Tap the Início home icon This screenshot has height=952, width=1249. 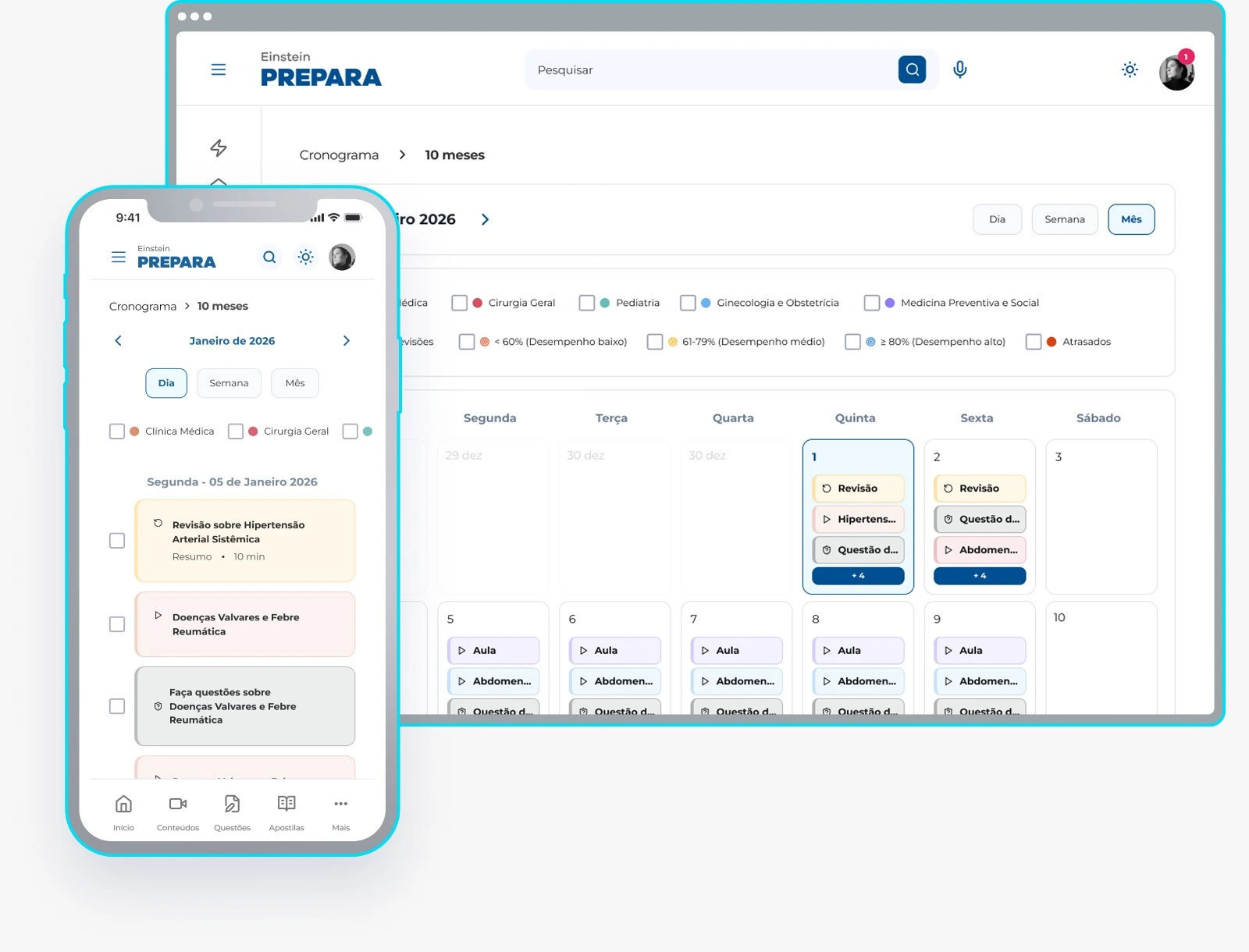click(123, 804)
